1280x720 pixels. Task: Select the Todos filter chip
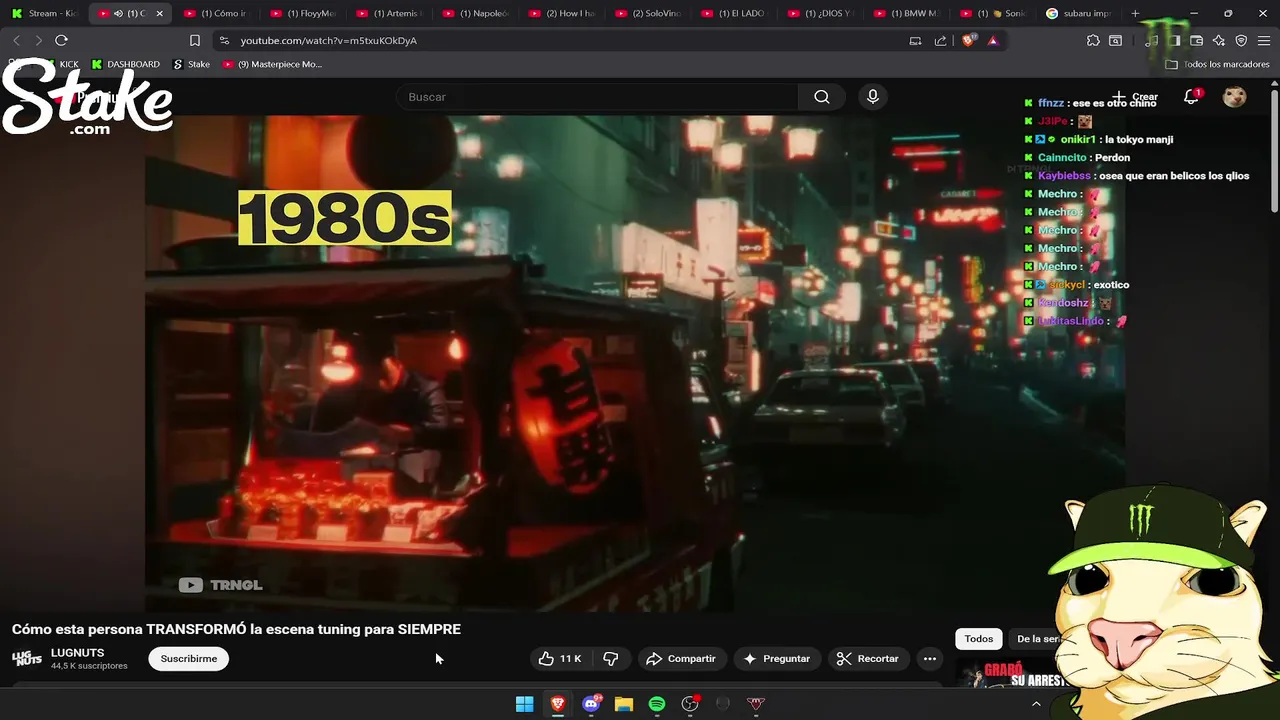pyautogui.click(x=979, y=639)
